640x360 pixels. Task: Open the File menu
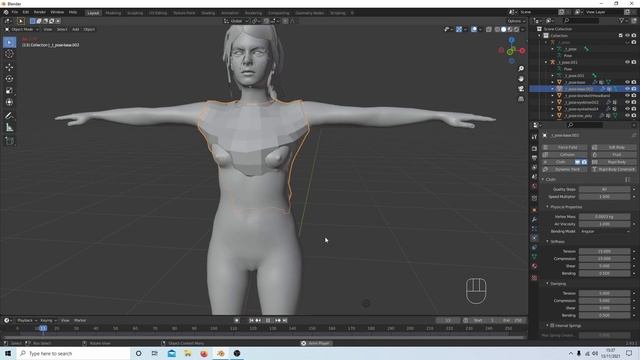pyautogui.click(x=15, y=13)
